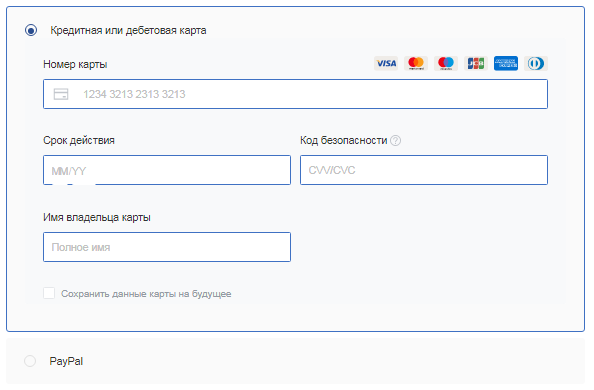The height and width of the screenshot is (390, 594).
Task: Click the PayPal payment option label
Action: (x=66, y=361)
